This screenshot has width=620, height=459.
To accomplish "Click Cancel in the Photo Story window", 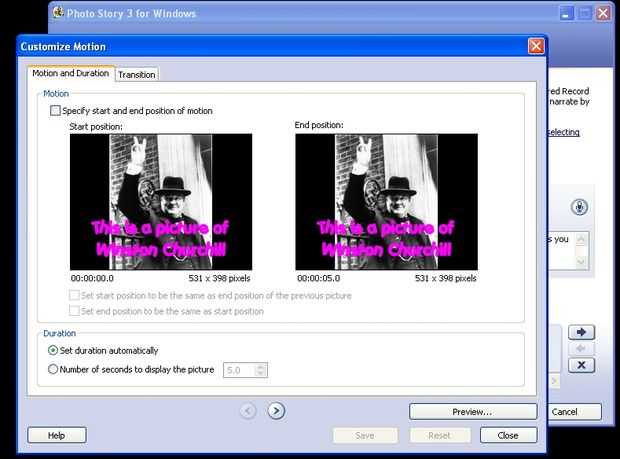I will coord(574,412).
